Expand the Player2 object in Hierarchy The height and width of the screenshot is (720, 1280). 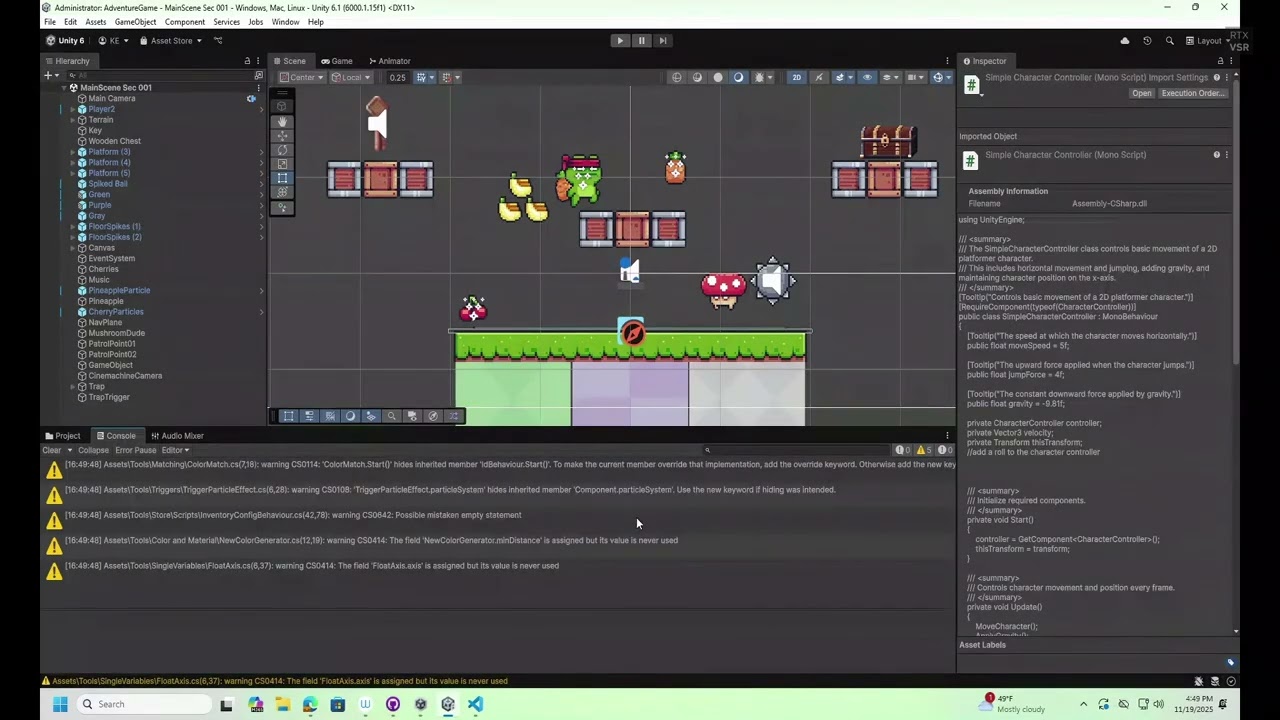pyautogui.click(x=73, y=109)
